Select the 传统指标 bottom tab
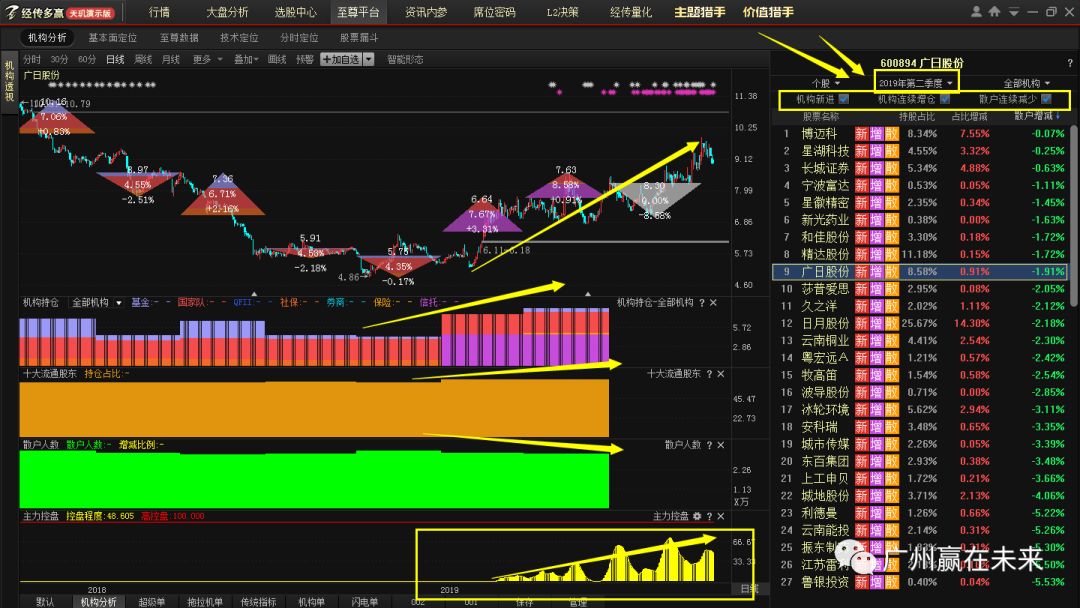 pos(258,602)
